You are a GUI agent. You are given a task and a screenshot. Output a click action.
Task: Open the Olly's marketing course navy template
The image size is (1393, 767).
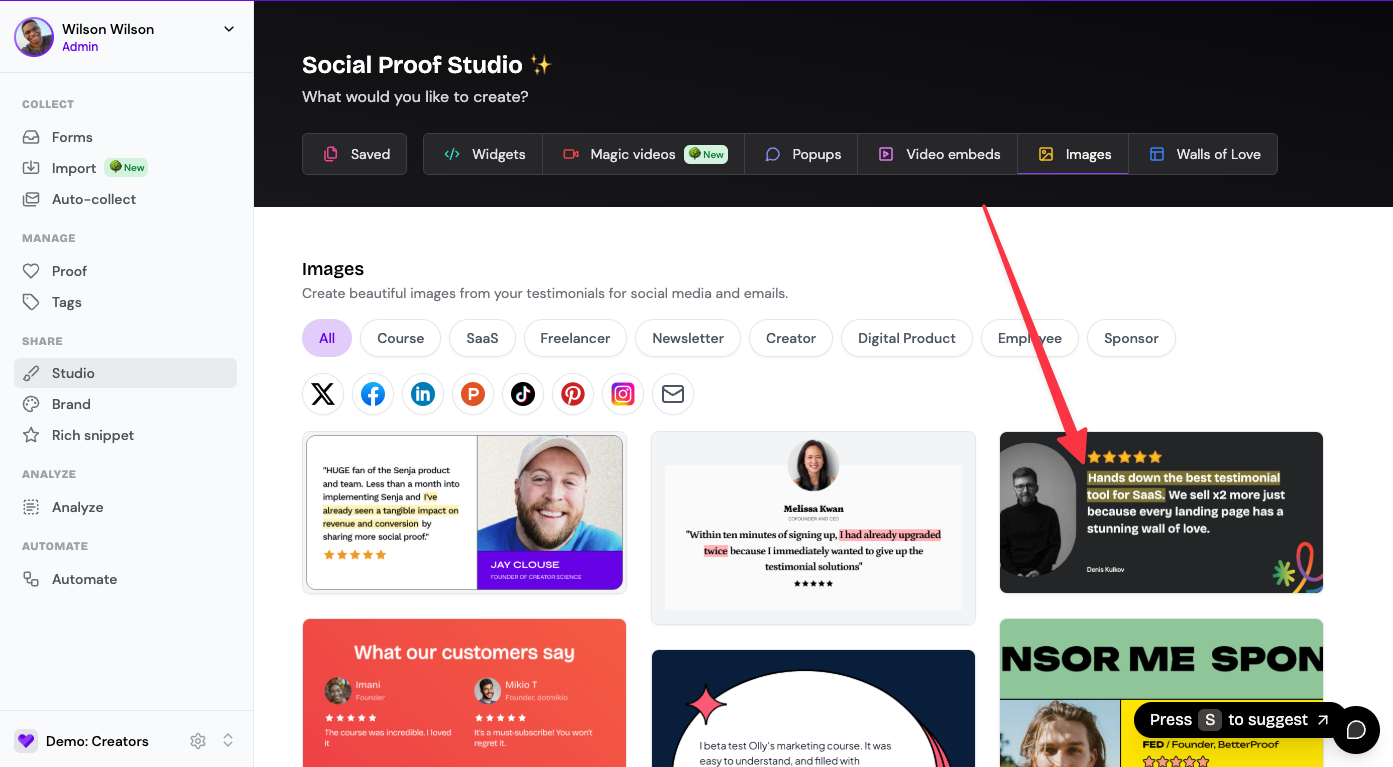click(x=813, y=708)
